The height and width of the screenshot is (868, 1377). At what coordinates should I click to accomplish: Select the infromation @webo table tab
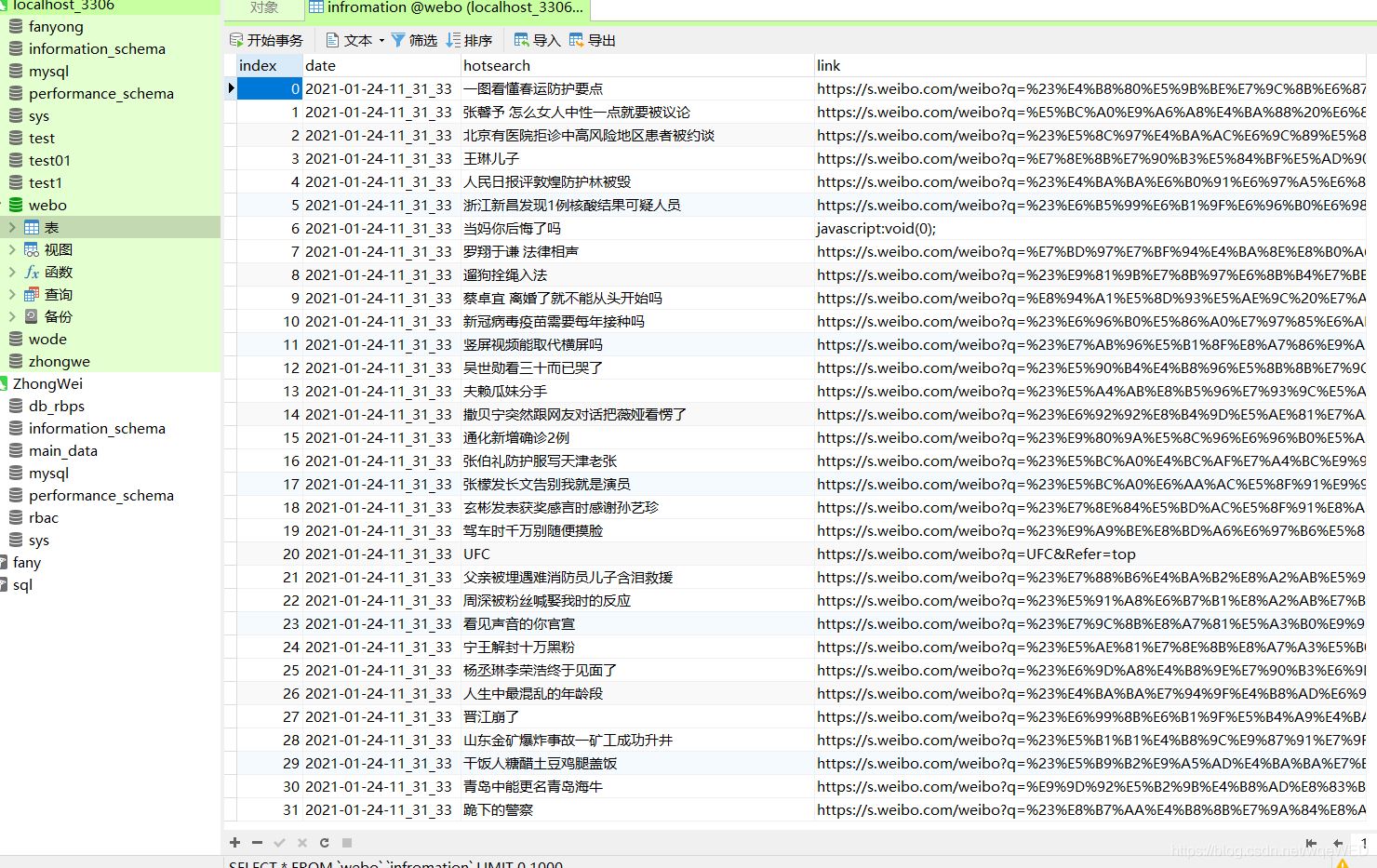pyautogui.click(x=447, y=8)
